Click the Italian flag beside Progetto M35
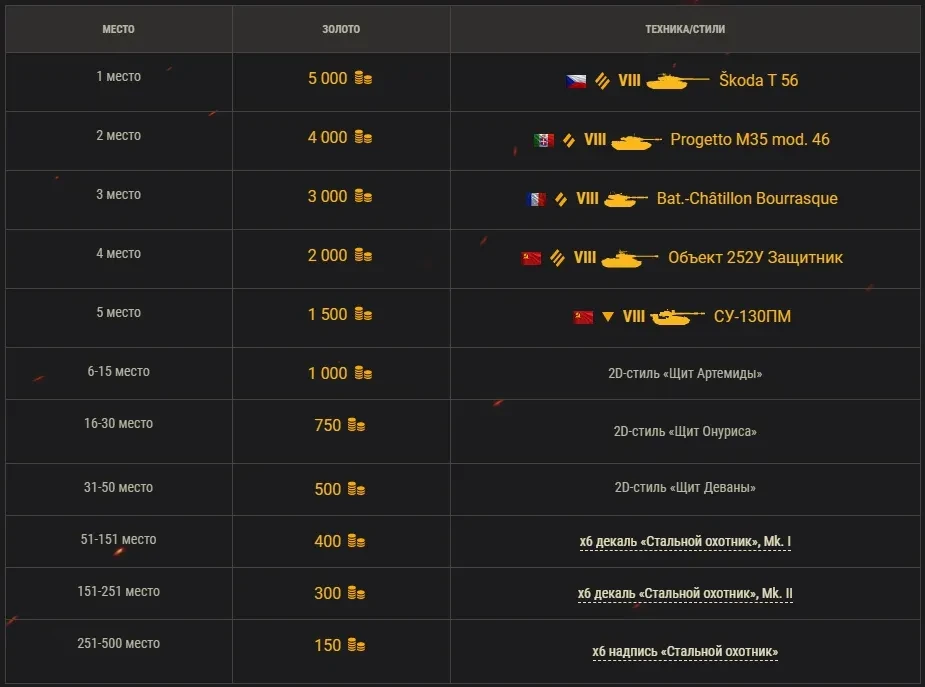 [x=543, y=140]
